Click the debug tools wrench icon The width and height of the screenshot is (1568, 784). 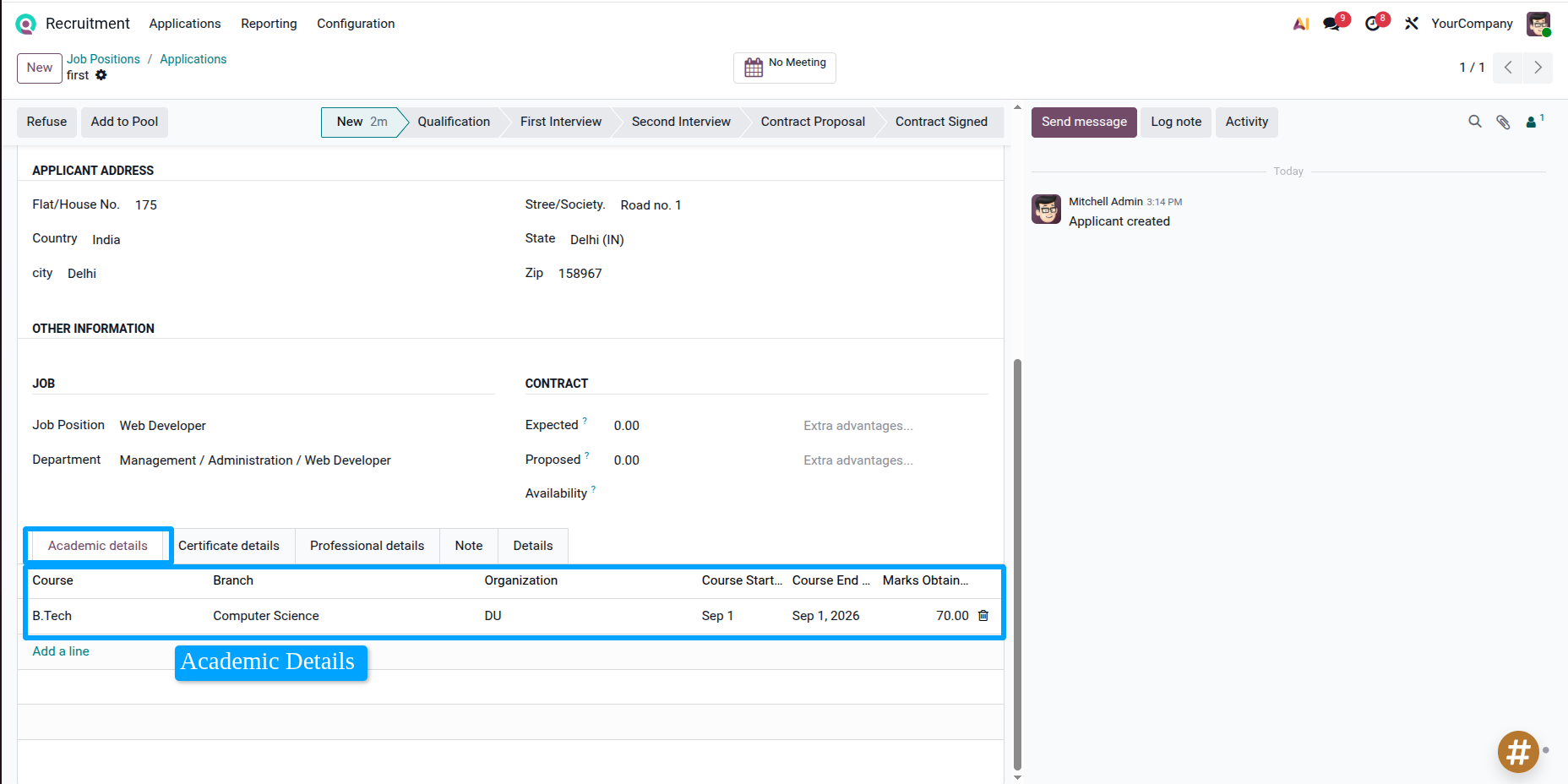point(1412,24)
